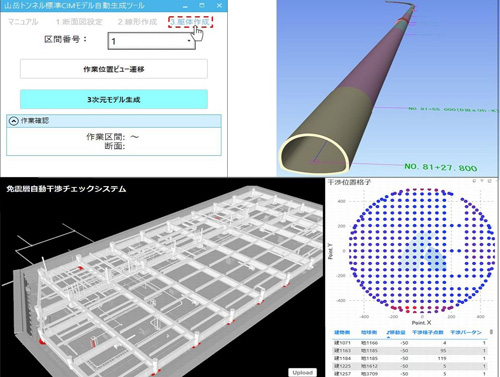Click the focus-mode icon at the chart's top-right corner
500x377 pixels.
tap(490, 181)
